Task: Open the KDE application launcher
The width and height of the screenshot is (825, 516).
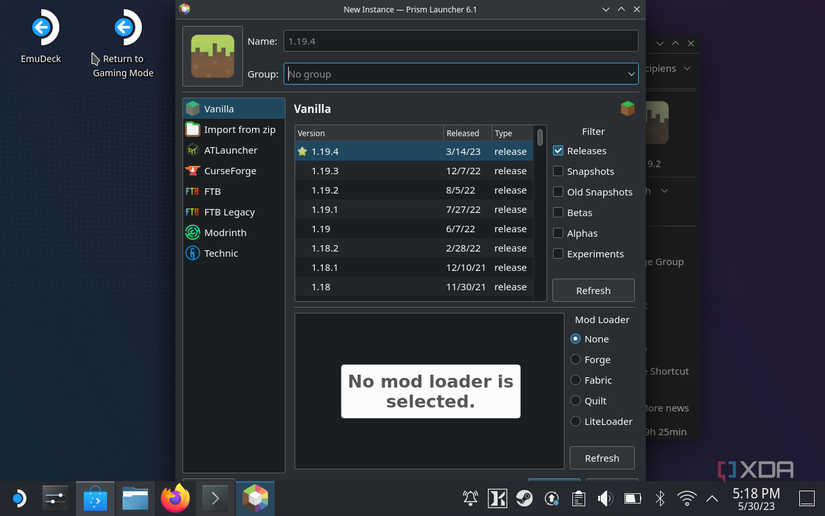Action: tap(18, 498)
